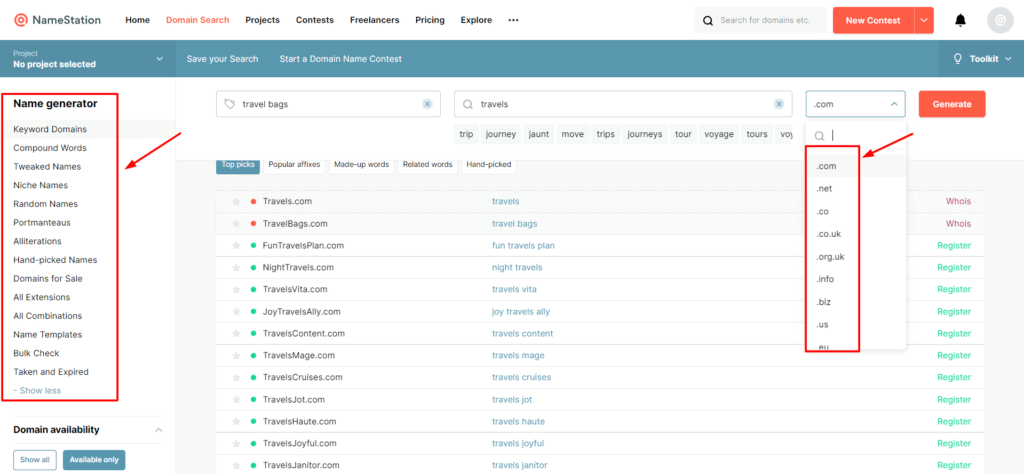Open the notifications bell

point(960,20)
